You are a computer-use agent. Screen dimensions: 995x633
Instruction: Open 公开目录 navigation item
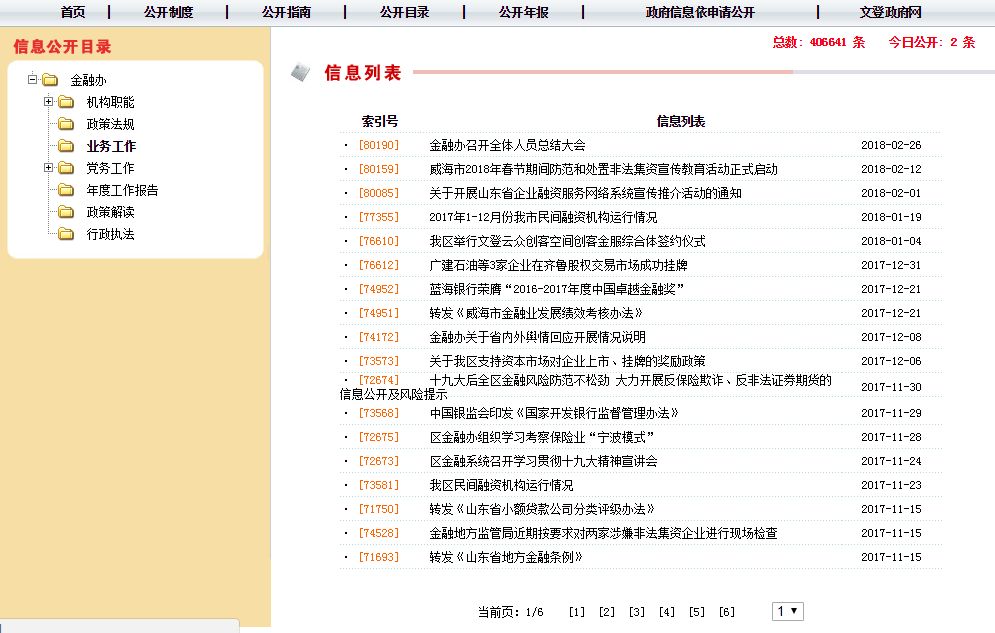[404, 12]
